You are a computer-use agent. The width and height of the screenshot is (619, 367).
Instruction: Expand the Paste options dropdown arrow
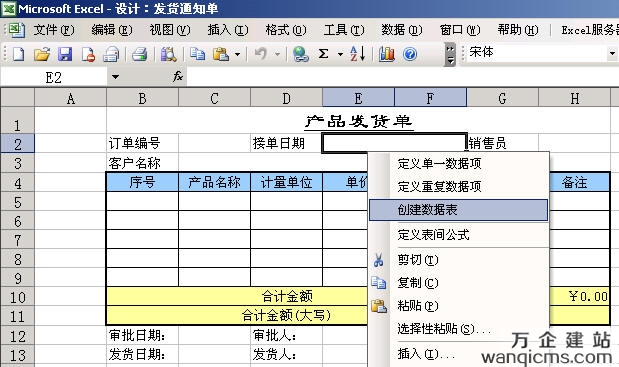[x=237, y=54]
